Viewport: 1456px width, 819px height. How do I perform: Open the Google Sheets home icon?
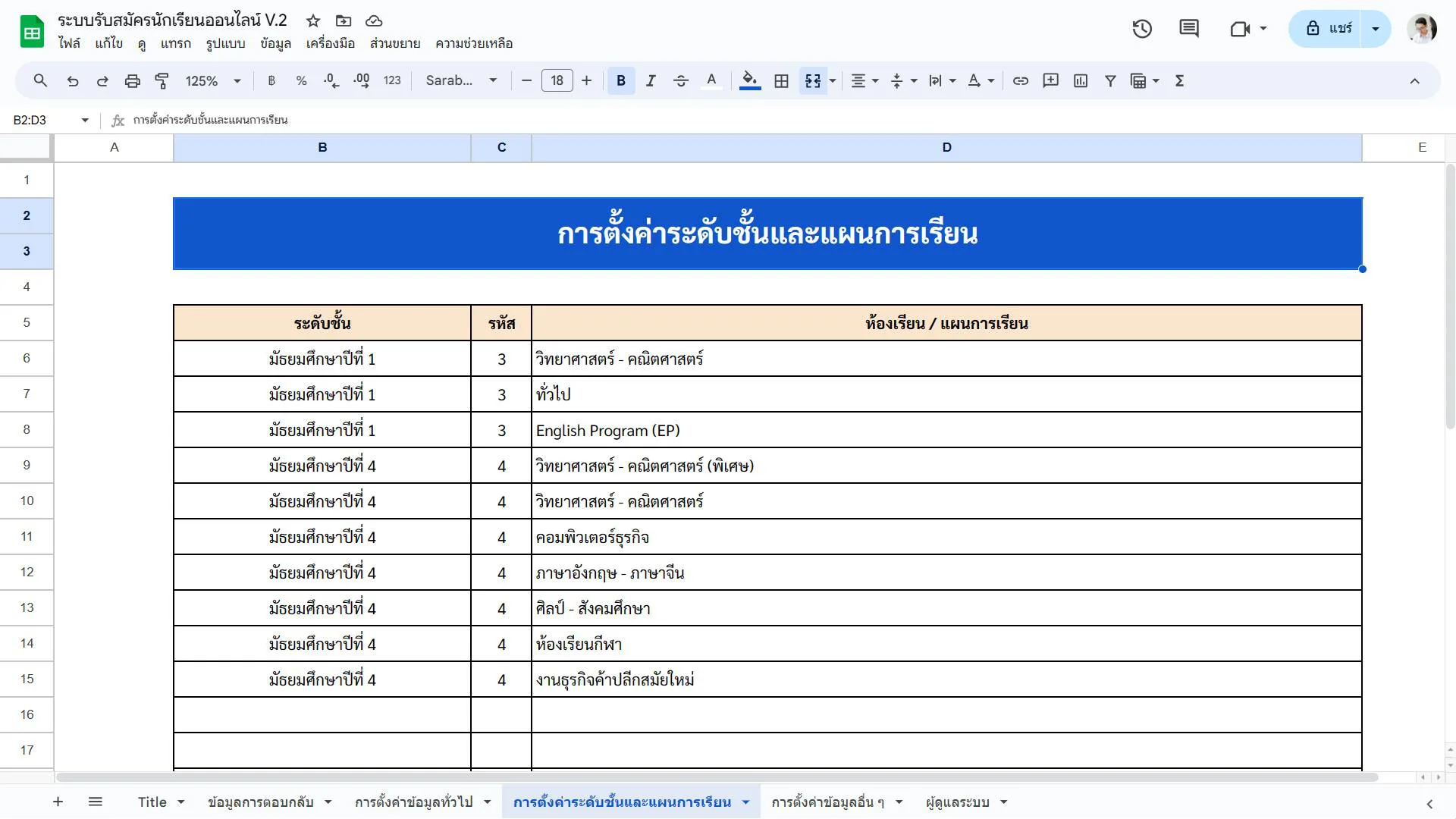point(32,32)
